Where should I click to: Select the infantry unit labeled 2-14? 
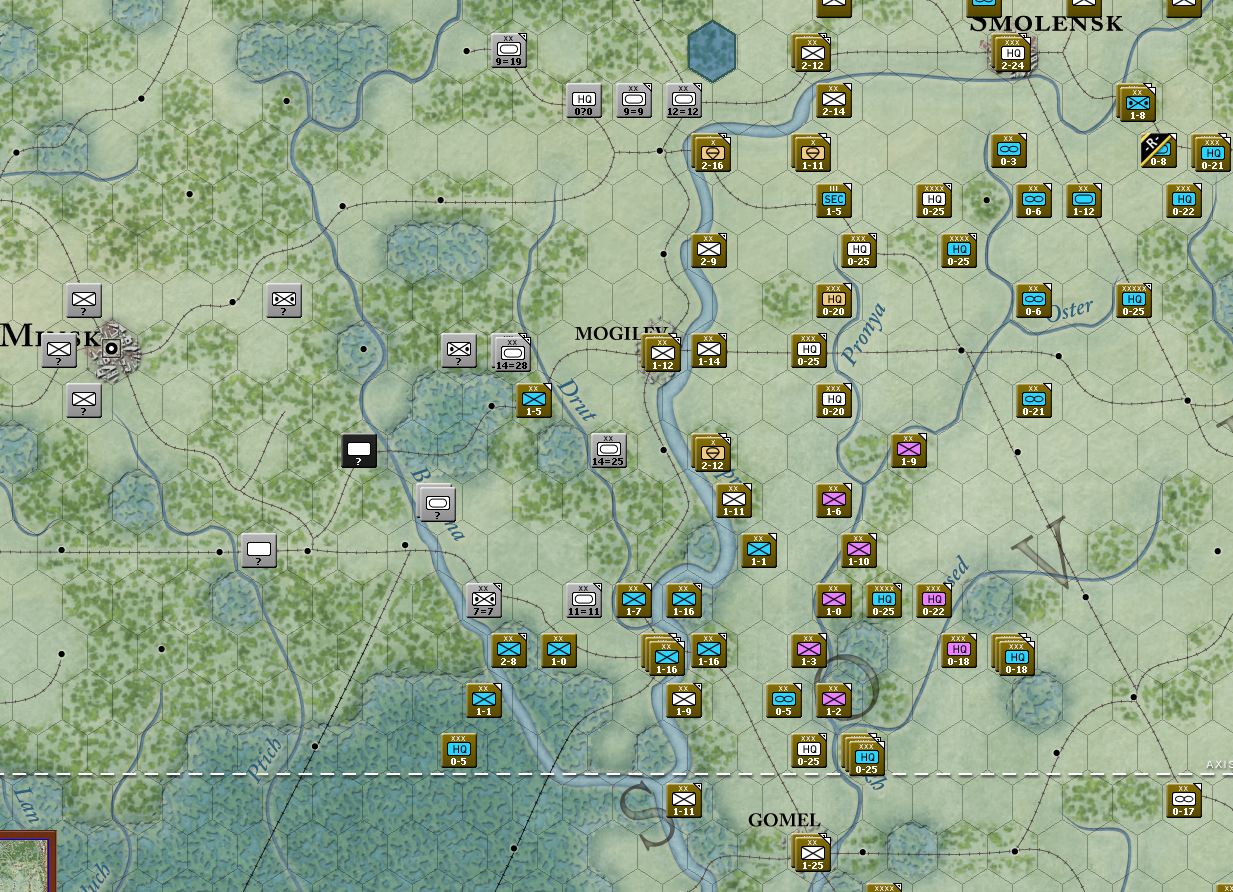point(834,100)
